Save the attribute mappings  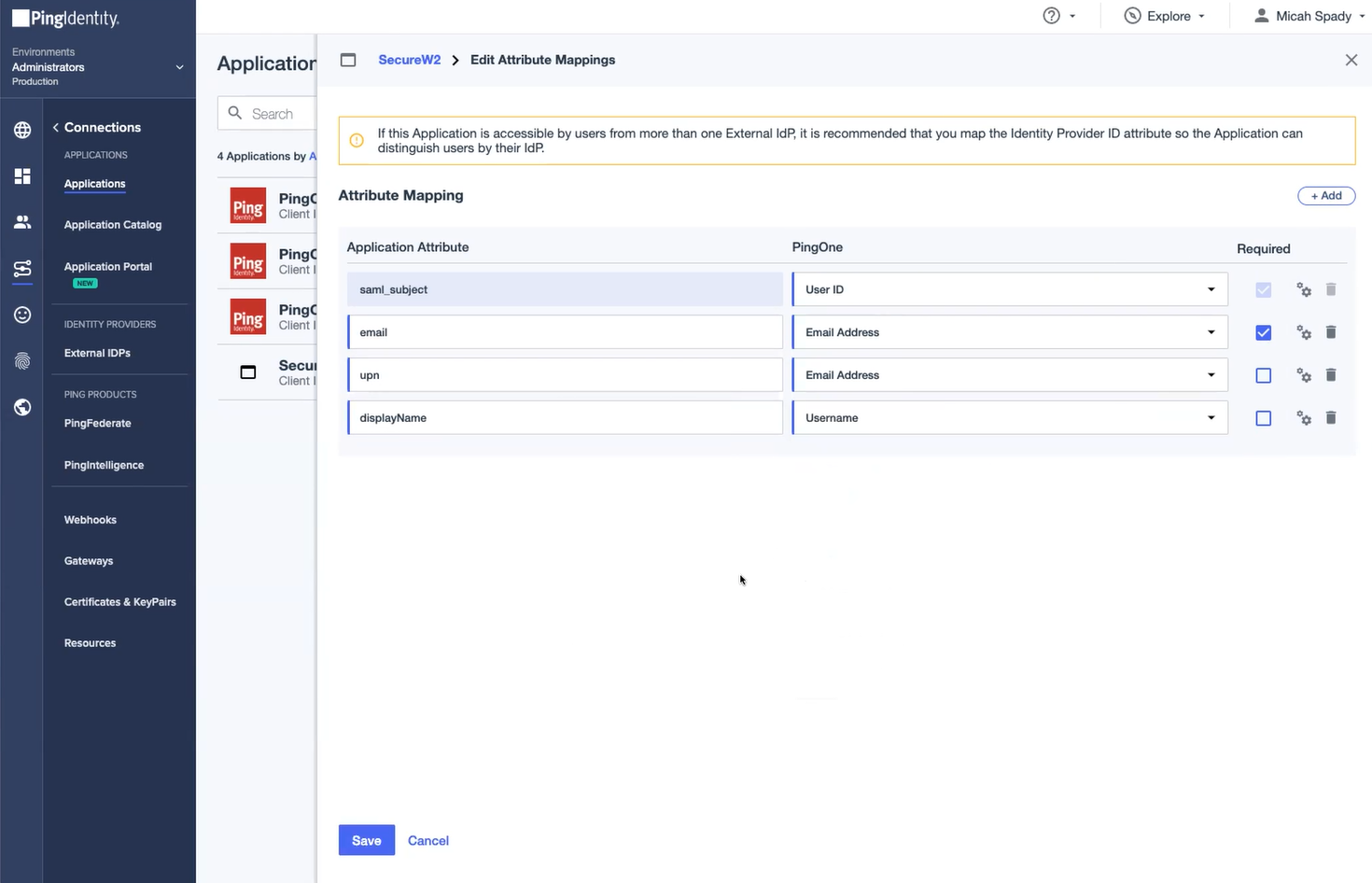(366, 840)
